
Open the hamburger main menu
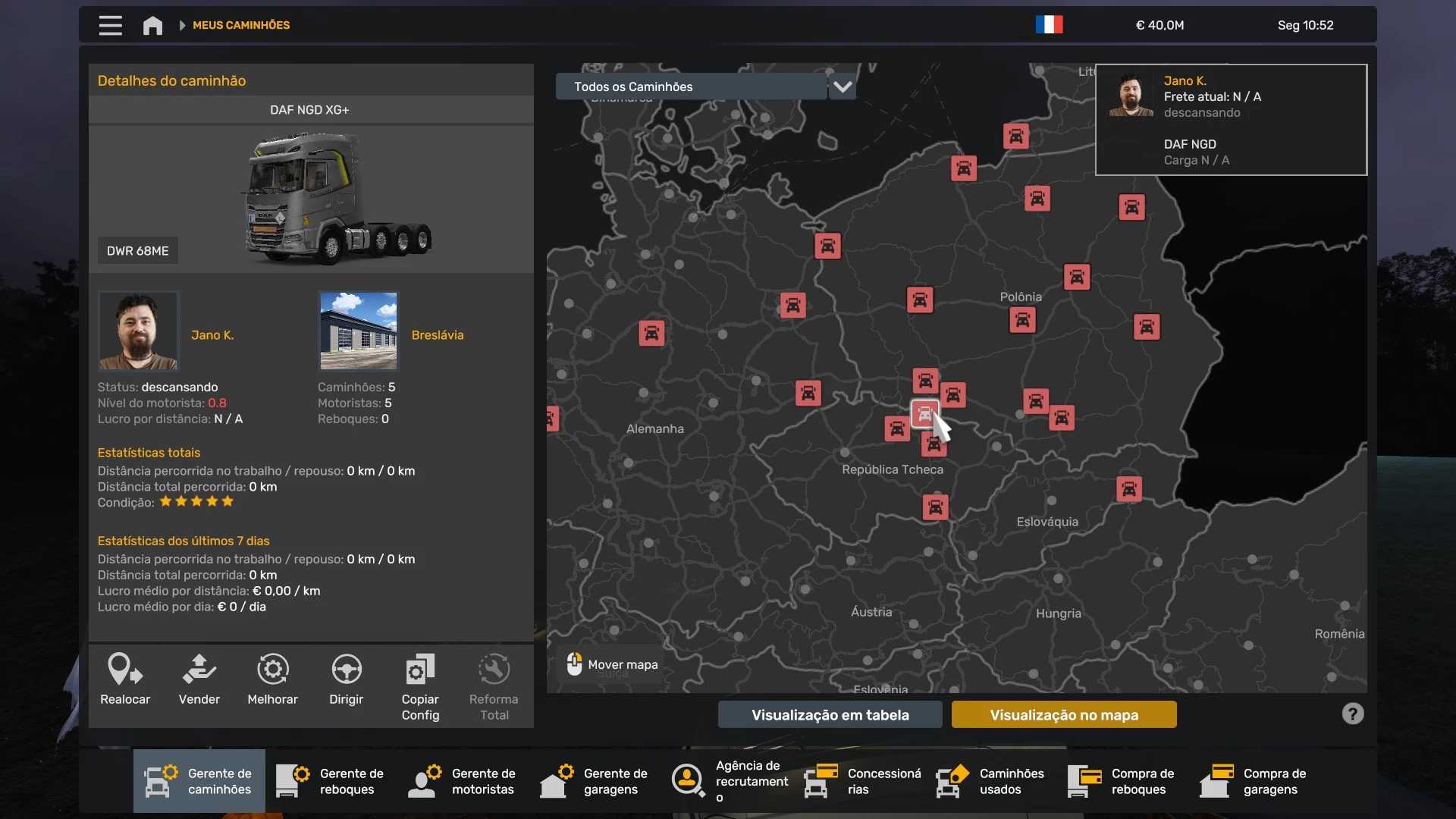(110, 25)
